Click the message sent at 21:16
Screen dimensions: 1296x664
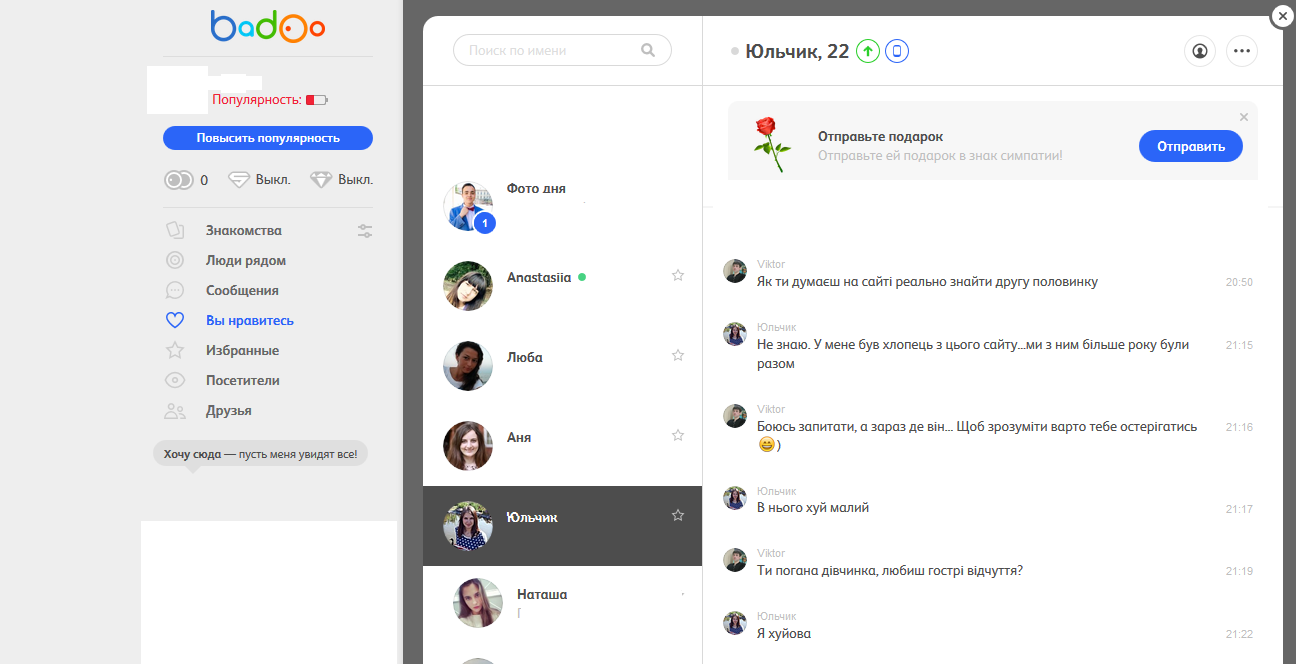pos(977,435)
